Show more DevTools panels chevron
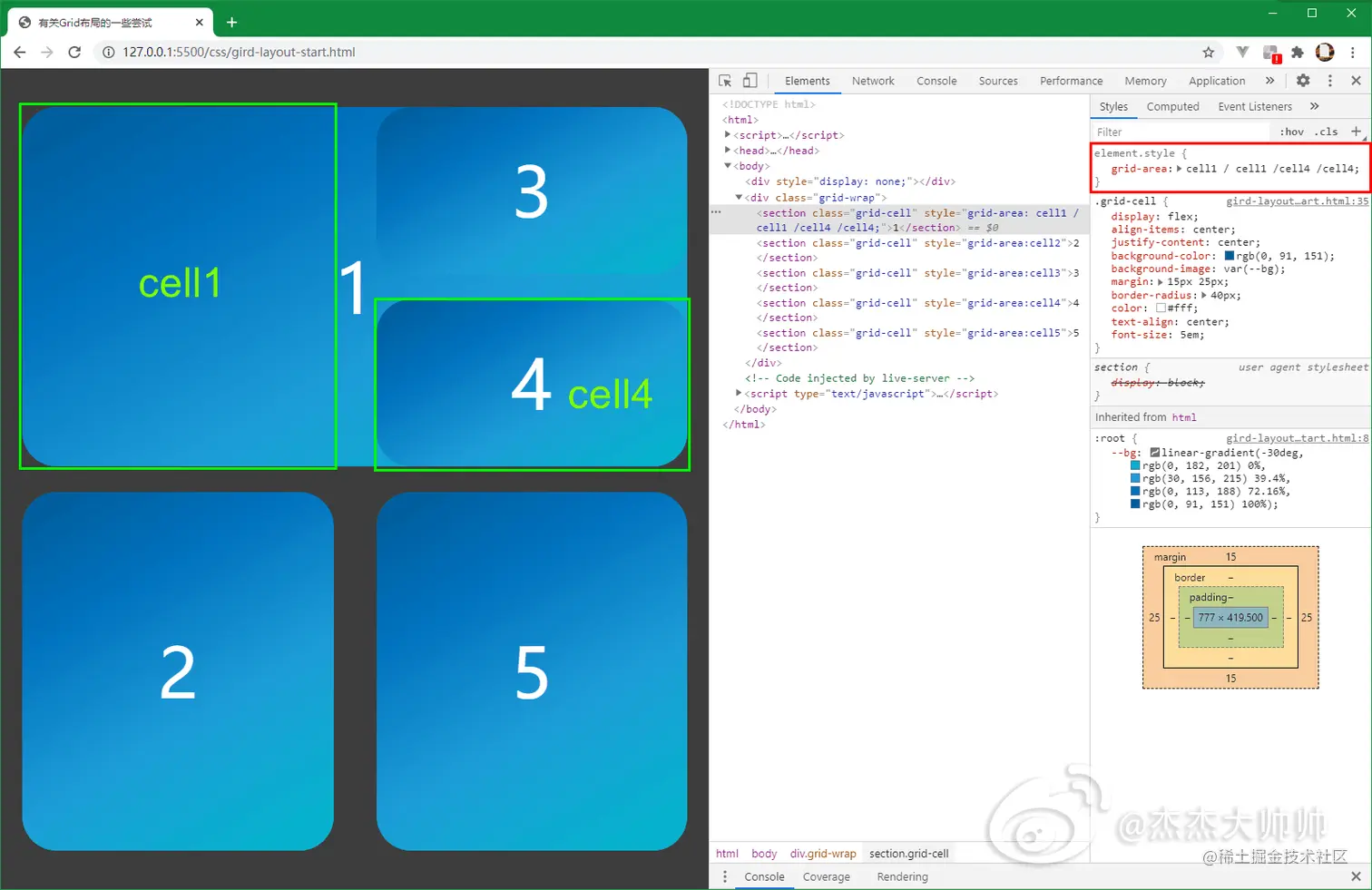Viewport: 1372px width, 890px height. (1269, 81)
